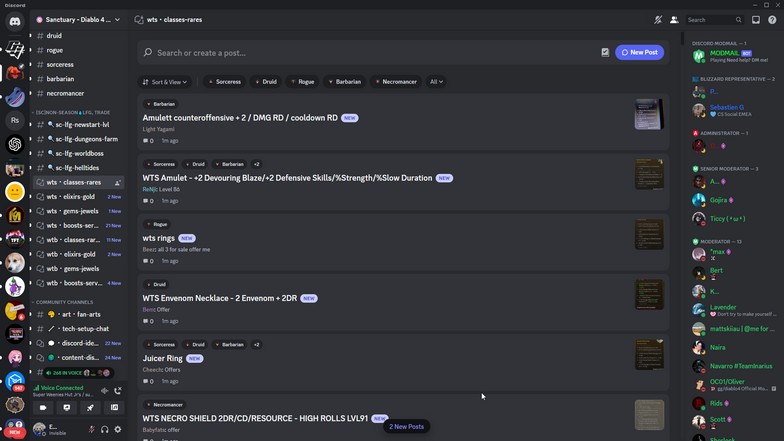Viewport: 784px width, 441px height.
Task: Open the Inbox icon
Action: (756, 20)
